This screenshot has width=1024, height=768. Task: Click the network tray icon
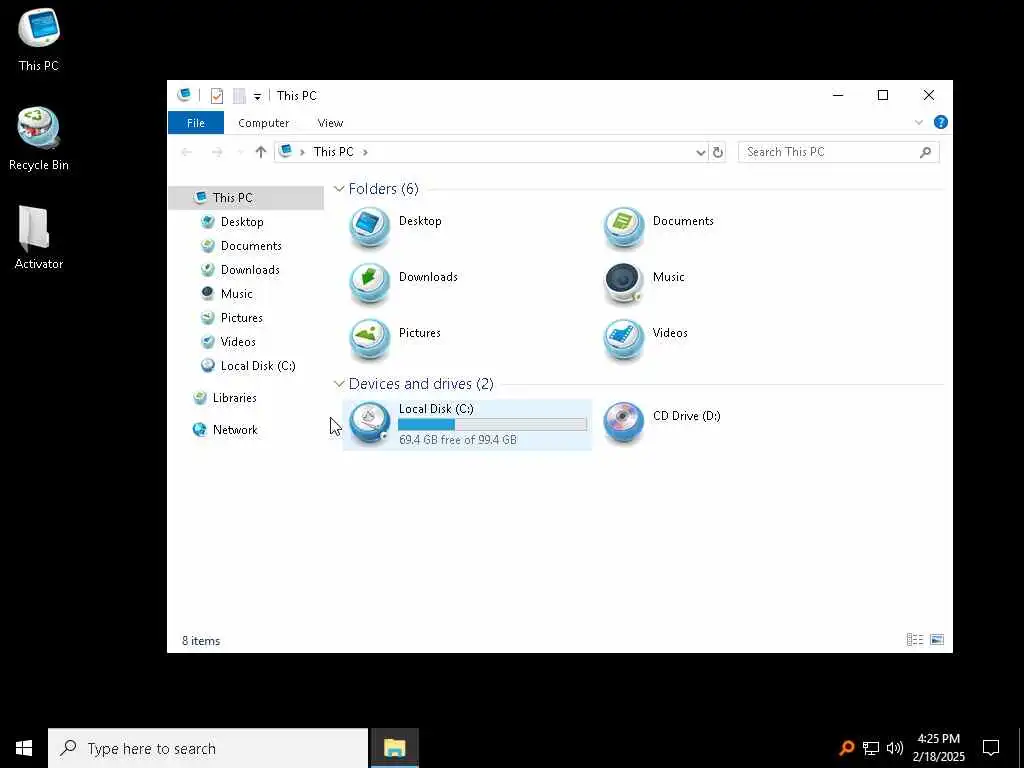point(871,748)
